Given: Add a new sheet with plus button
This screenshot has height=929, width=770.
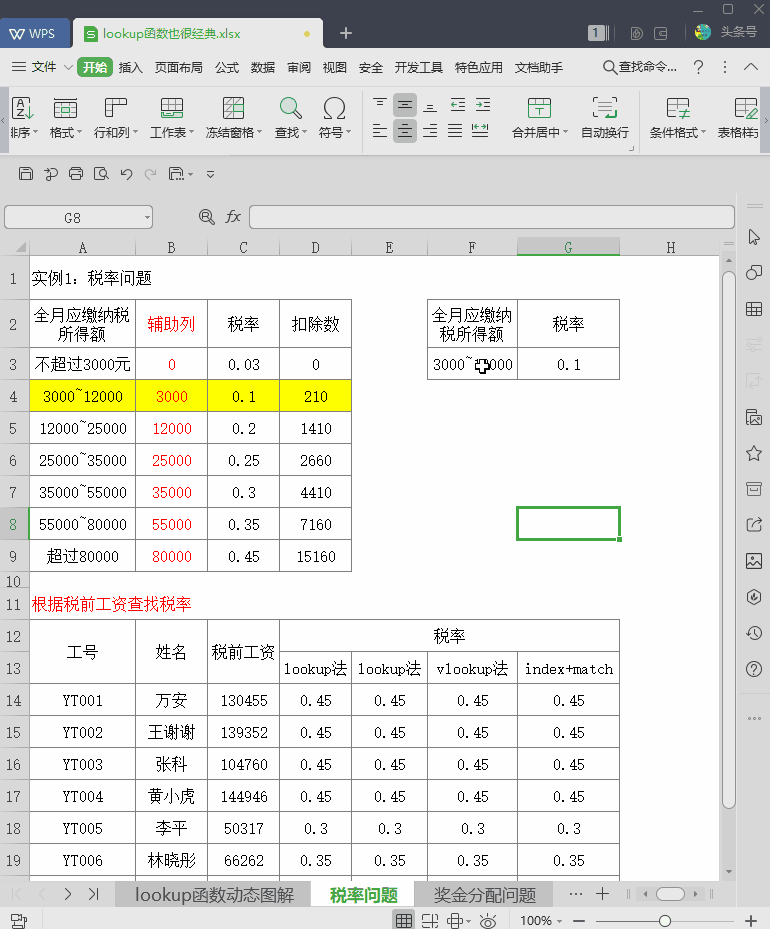Looking at the screenshot, I should 602,893.
